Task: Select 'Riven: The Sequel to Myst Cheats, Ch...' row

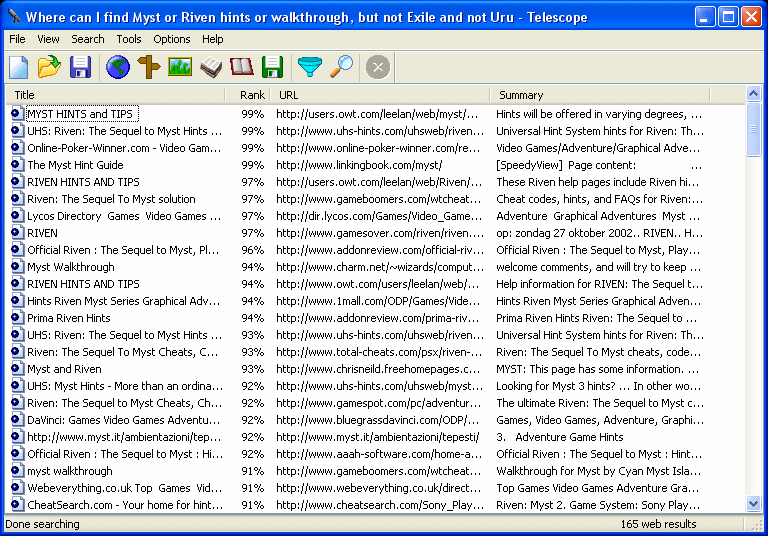Action: pos(124,403)
